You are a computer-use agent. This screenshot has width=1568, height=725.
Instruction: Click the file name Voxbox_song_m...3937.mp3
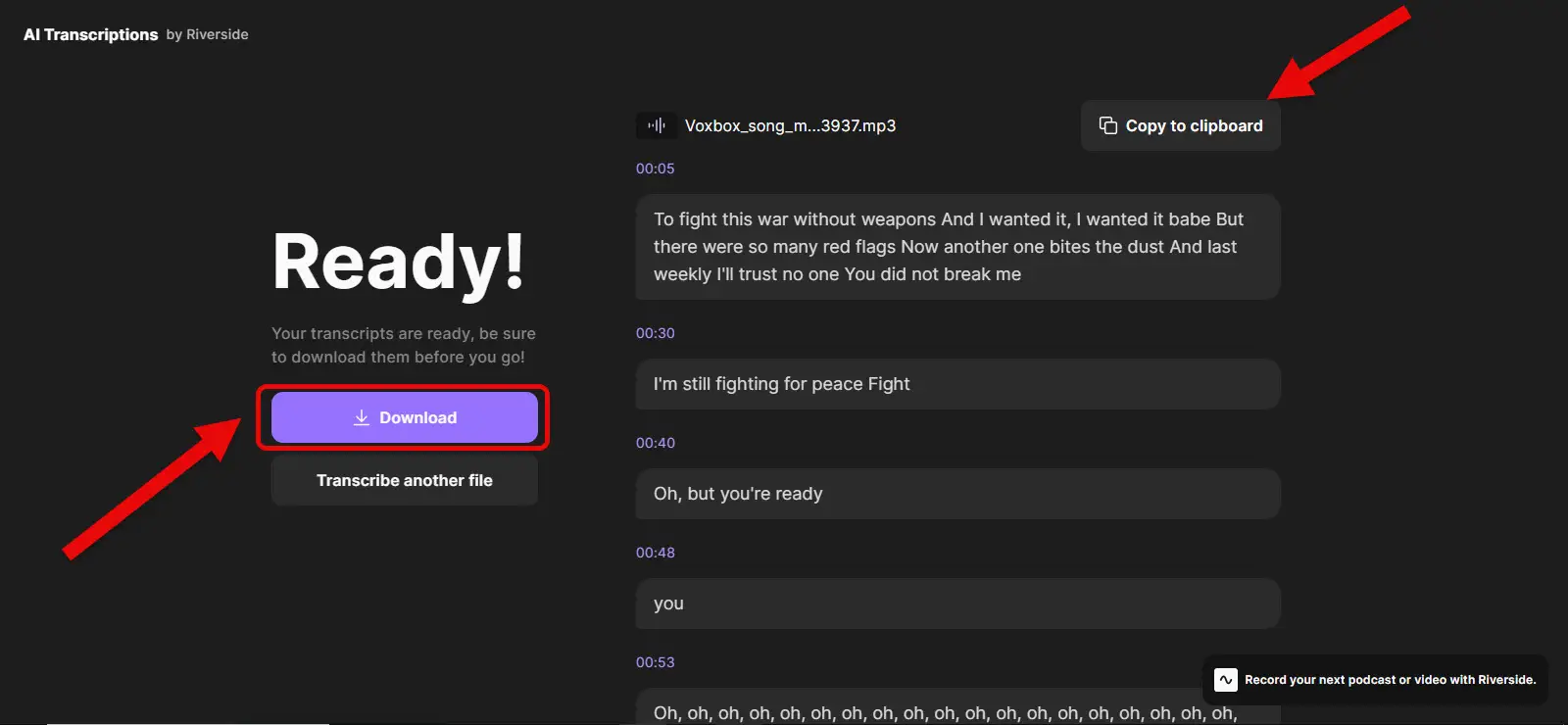point(790,125)
